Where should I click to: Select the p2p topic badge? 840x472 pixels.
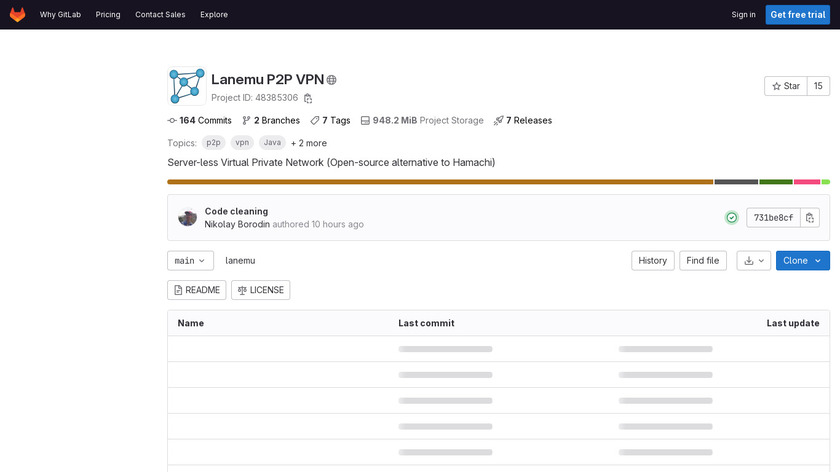coord(213,143)
